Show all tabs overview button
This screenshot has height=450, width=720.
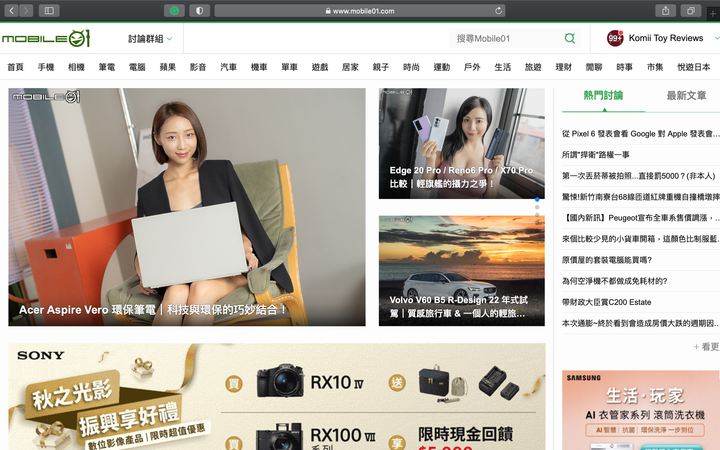coord(691,11)
